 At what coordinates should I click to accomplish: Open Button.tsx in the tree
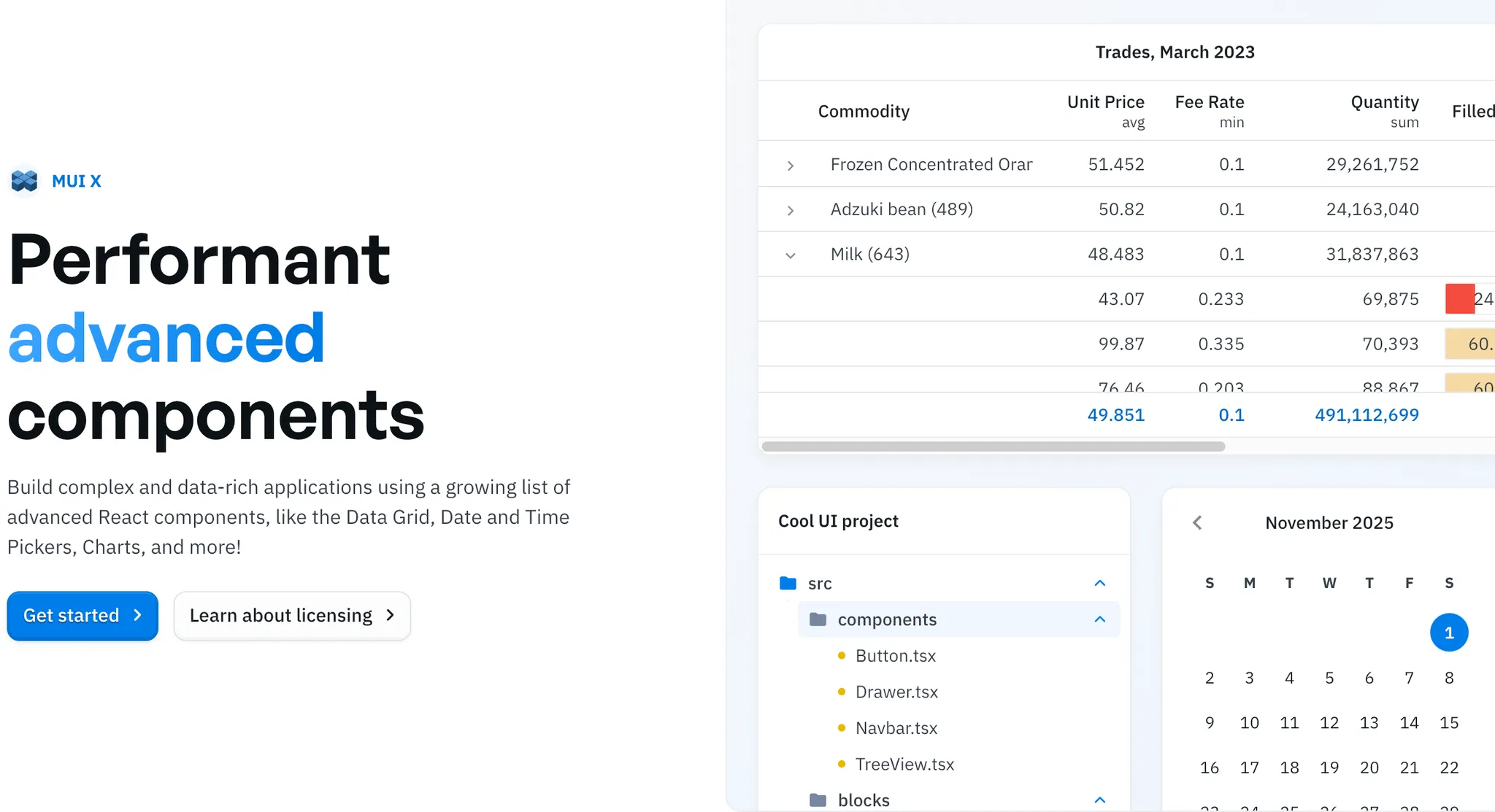(896, 656)
